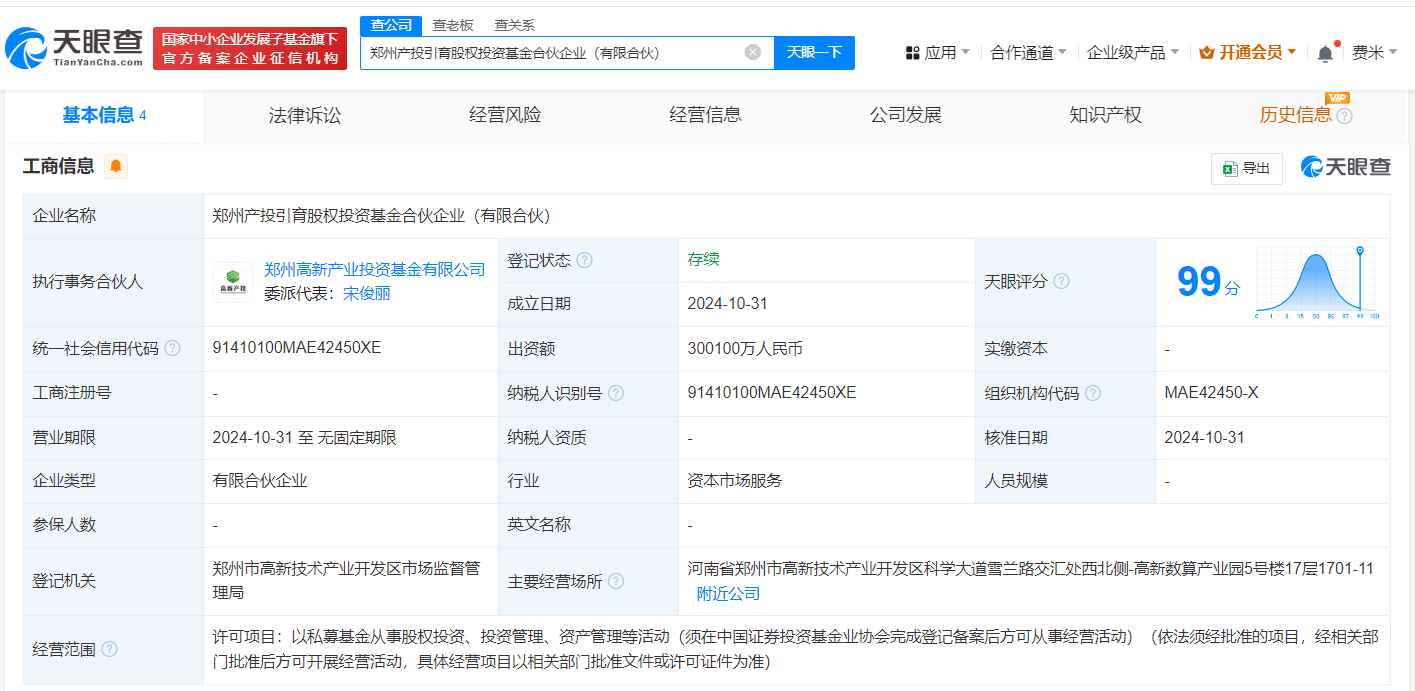Click the TianYanCha logo icon
This screenshot has height=691, width=1415.
click(28, 48)
